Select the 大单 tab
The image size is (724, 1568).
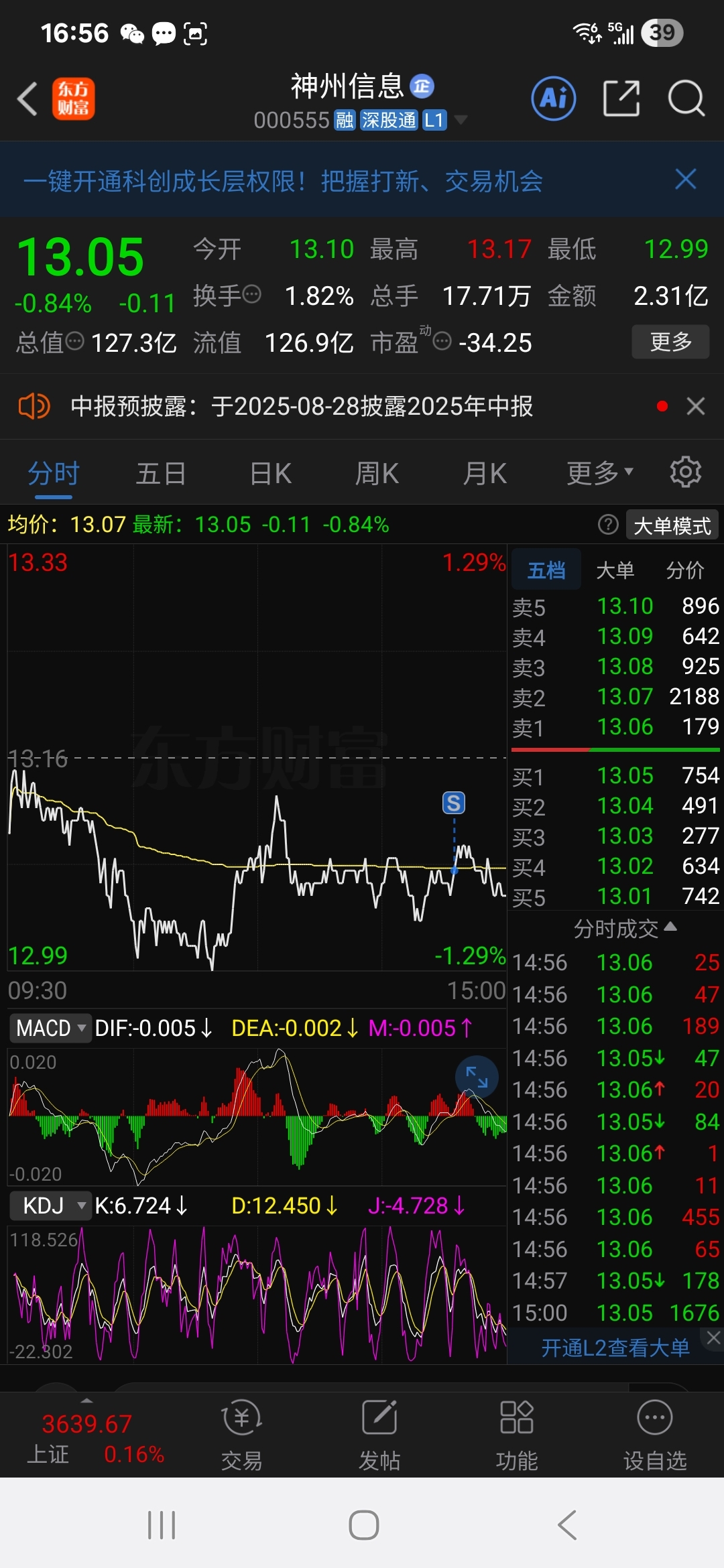click(x=615, y=570)
